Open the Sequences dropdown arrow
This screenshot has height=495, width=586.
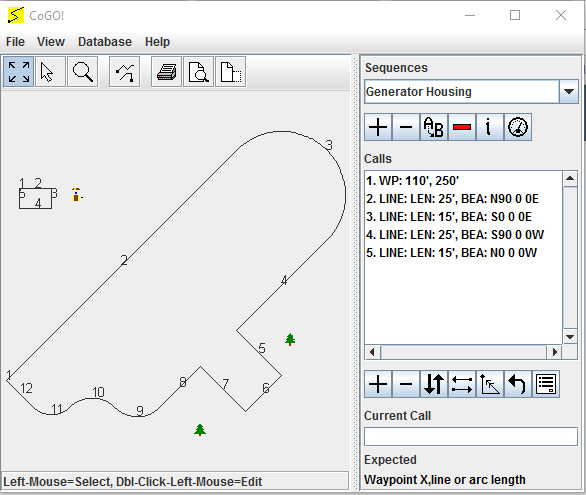[568, 92]
